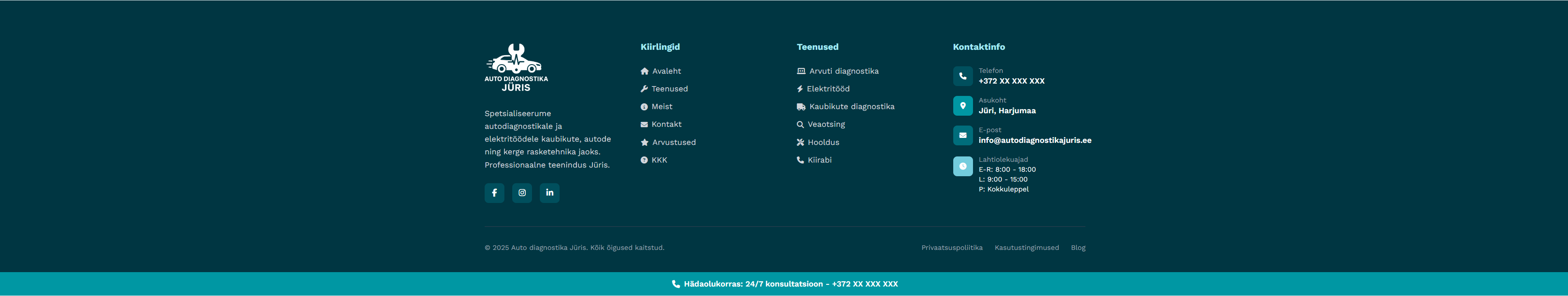Open the Facebook social icon
Viewport: 1568px width, 296px height.
494,193
